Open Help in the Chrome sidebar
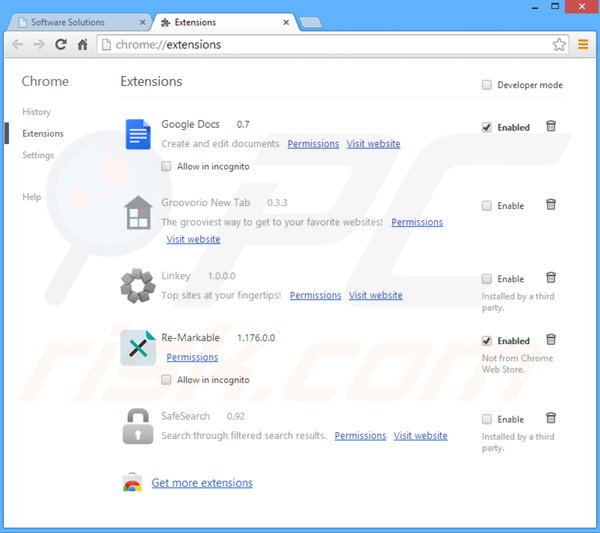Viewport: 600px width, 533px height. pos(31,197)
